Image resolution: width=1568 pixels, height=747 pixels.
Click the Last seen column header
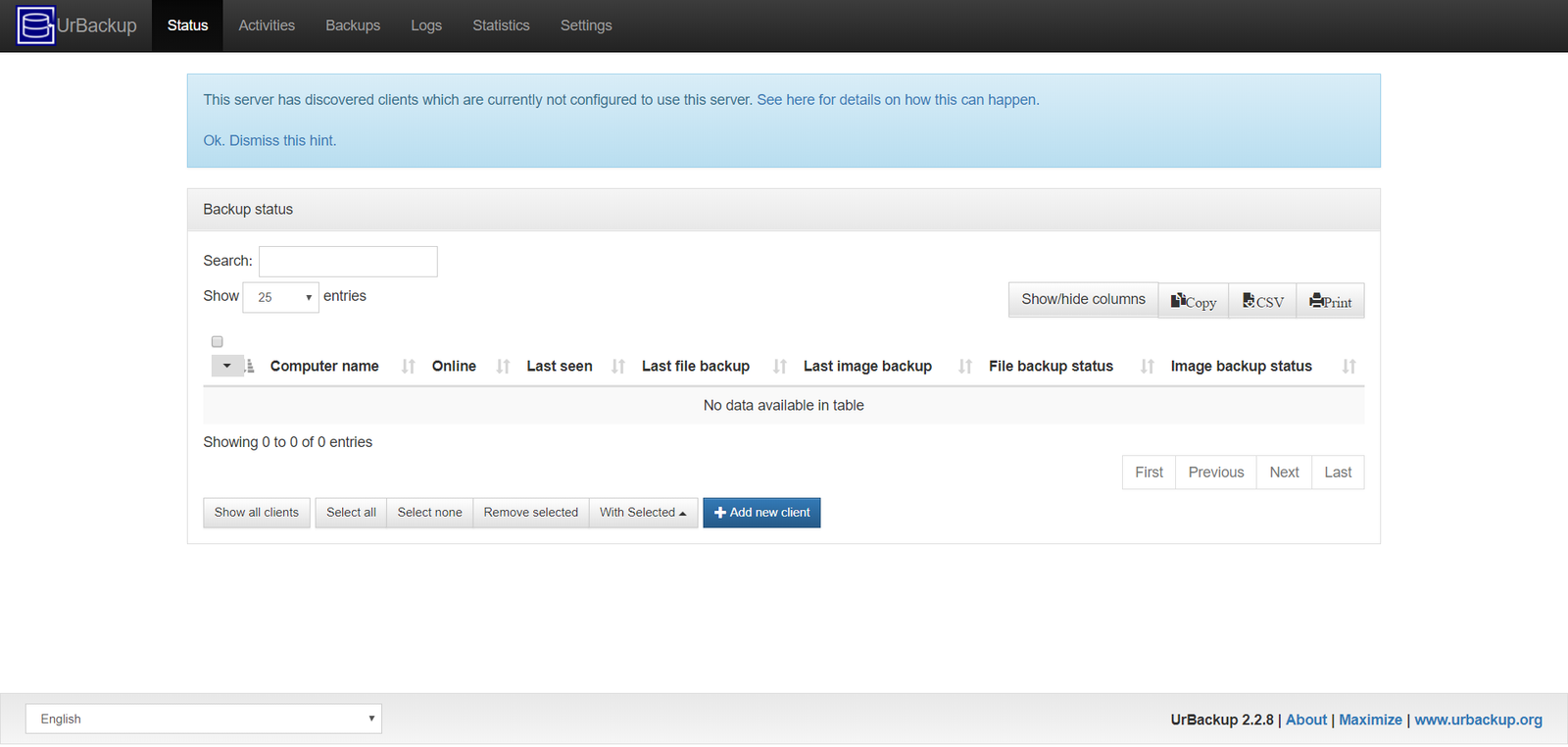(x=560, y=367)
